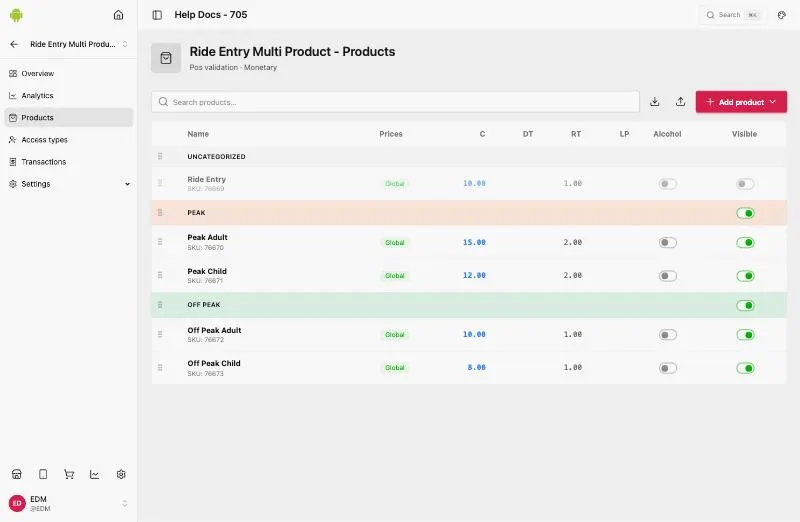Image resolution: width=800 pixels, height=522 pixels.
Task: Click the 15.00 price of Peak Adult
Action: click(x=474, y=242)
